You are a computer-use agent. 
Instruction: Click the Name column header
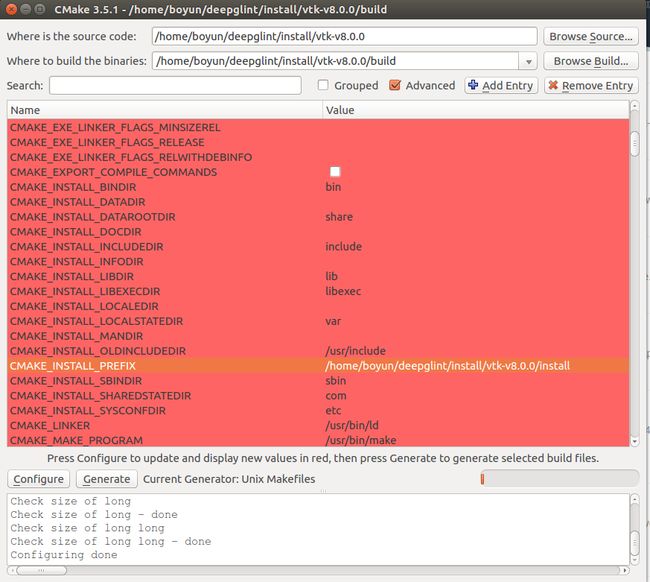165,110
